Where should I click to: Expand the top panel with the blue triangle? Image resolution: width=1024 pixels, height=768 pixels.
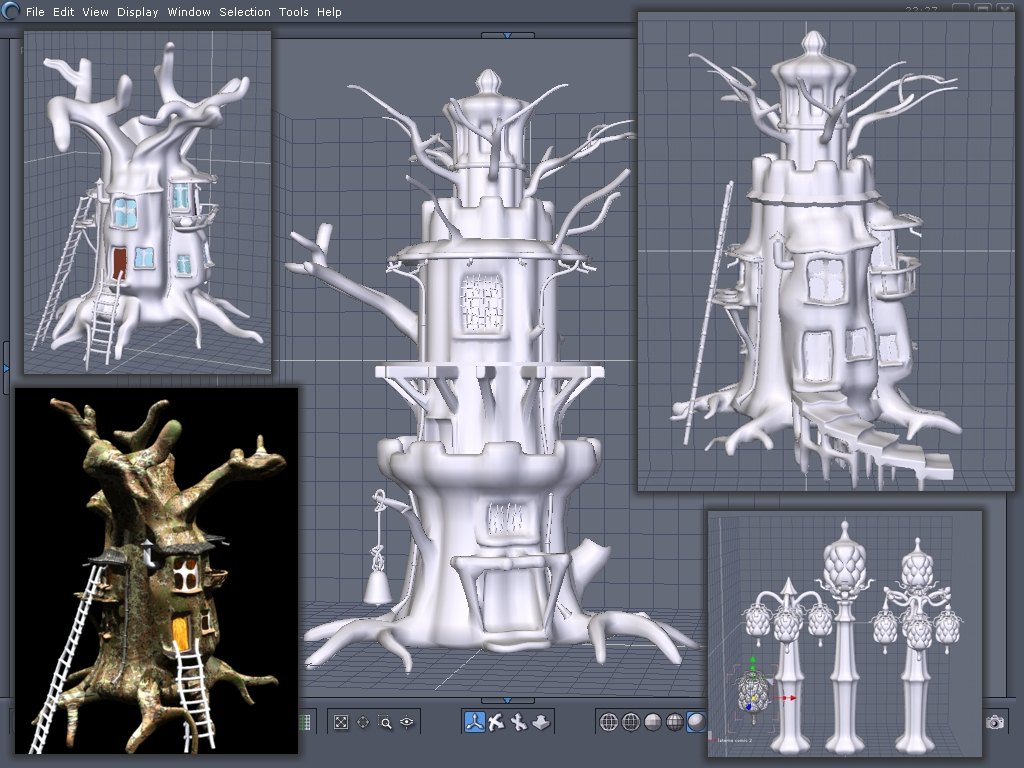pos(507,35)
